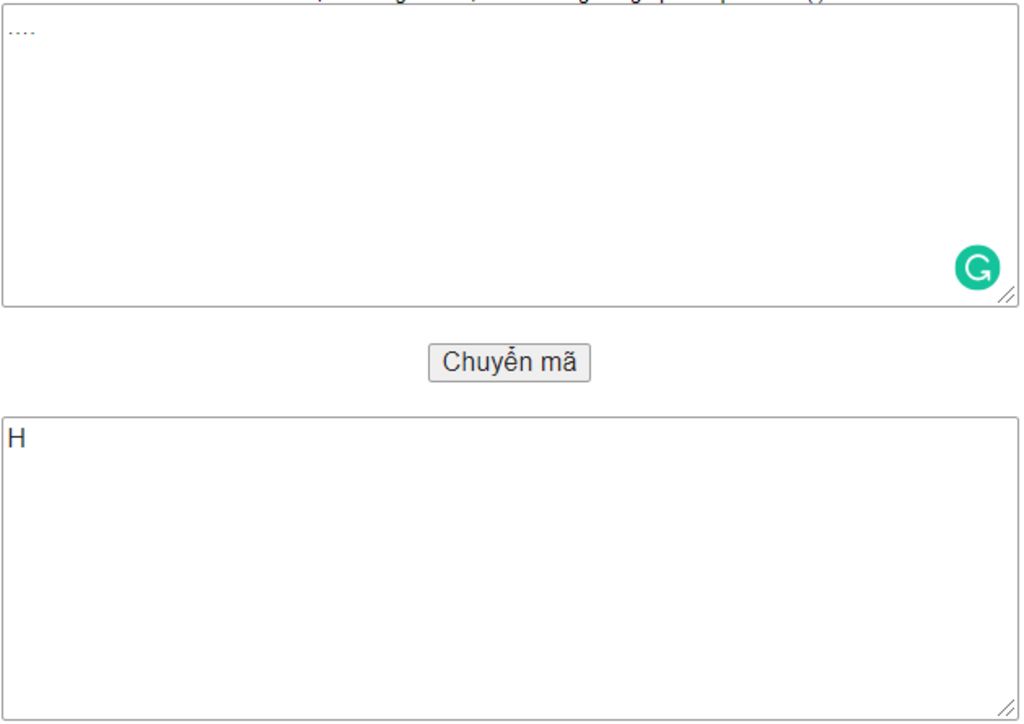
Task: Click the dots text in the input area
Action: 22,32
